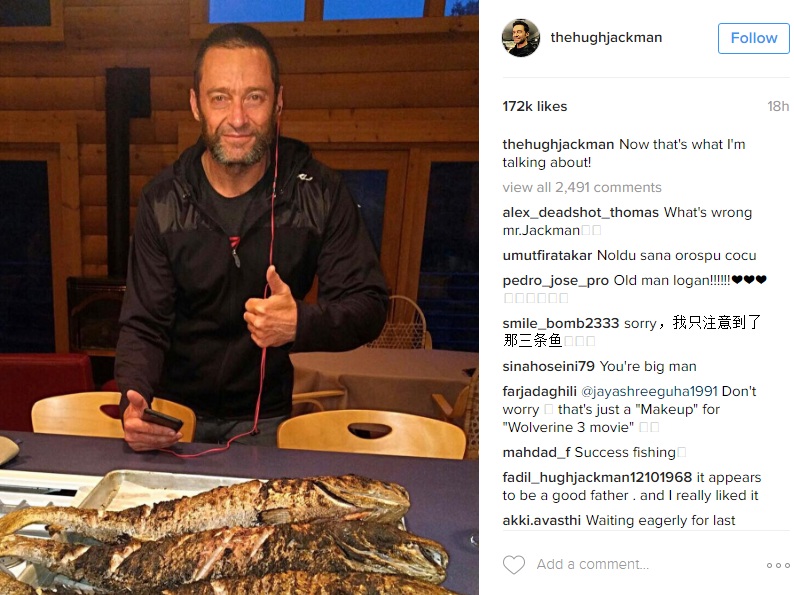Open smile_bomb2333's profile
The width and height of the screenshot is (794, 595).
(561, 323)
